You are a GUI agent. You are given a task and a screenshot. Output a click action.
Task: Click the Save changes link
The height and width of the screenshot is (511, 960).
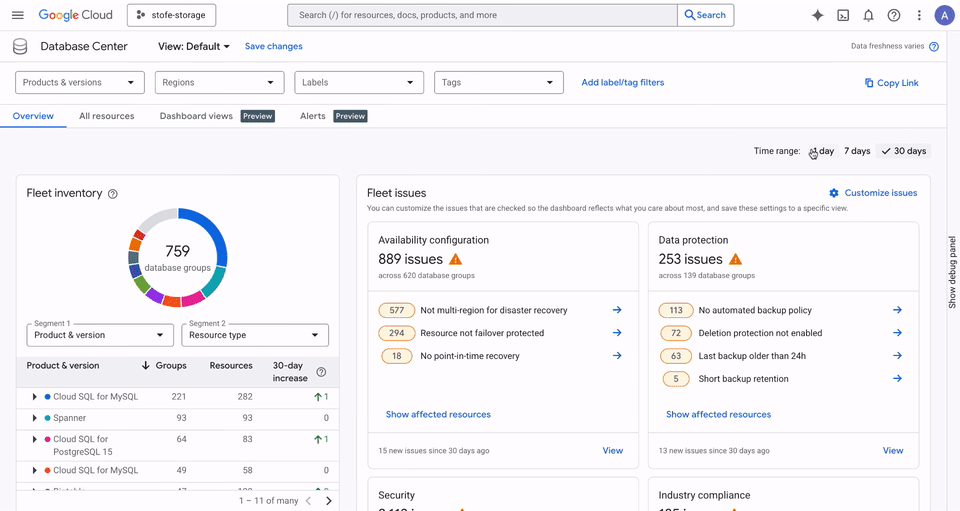point(274,47)
